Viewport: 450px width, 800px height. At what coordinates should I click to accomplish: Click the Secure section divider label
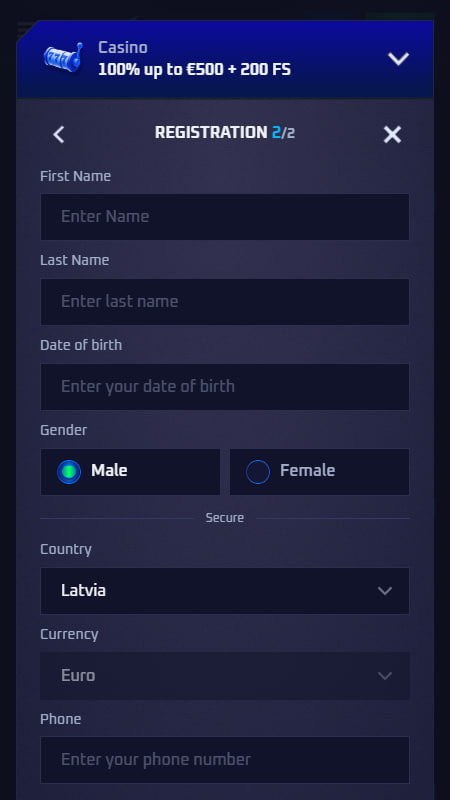(x=224, y=518)
